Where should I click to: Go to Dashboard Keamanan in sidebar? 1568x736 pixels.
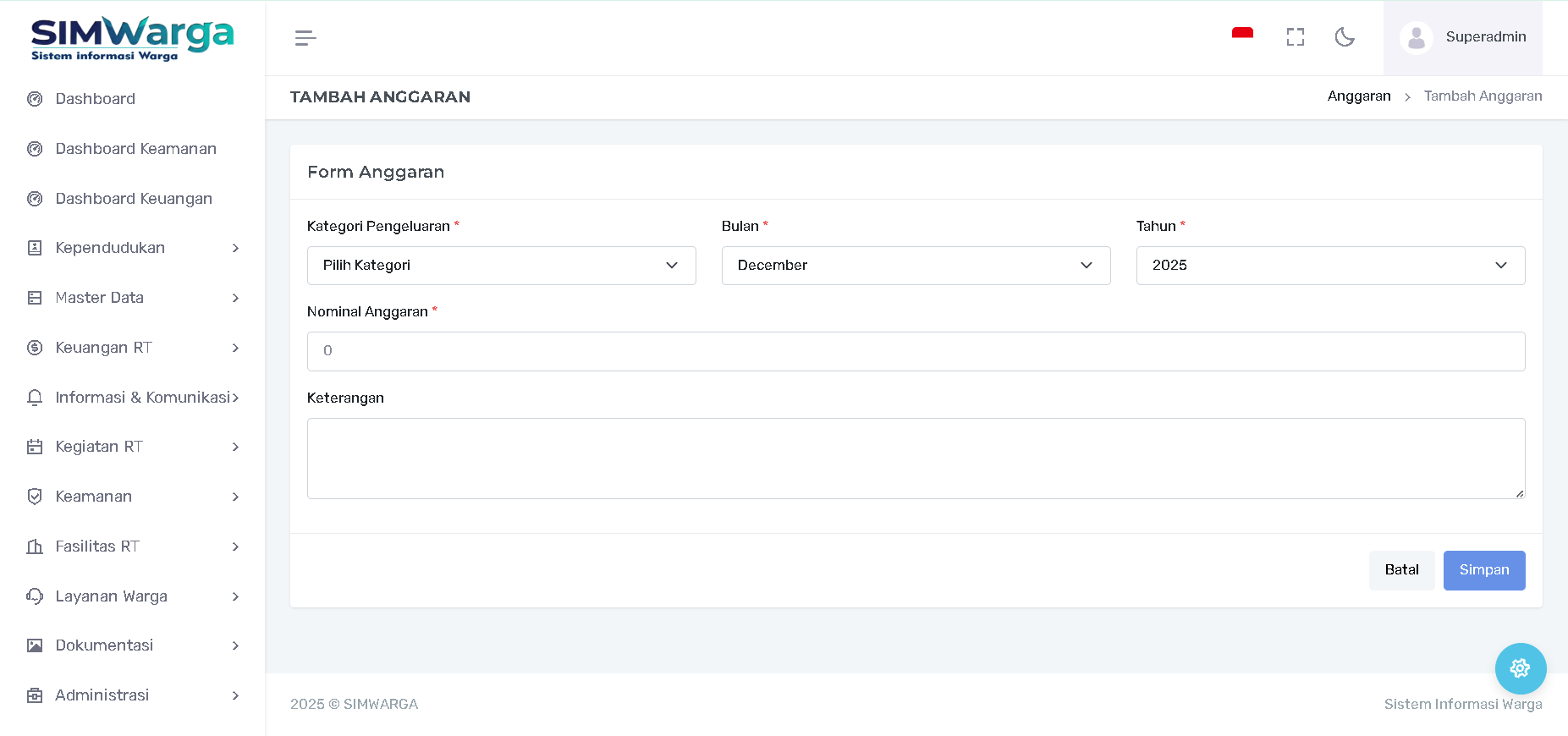[x=135, y=149]
